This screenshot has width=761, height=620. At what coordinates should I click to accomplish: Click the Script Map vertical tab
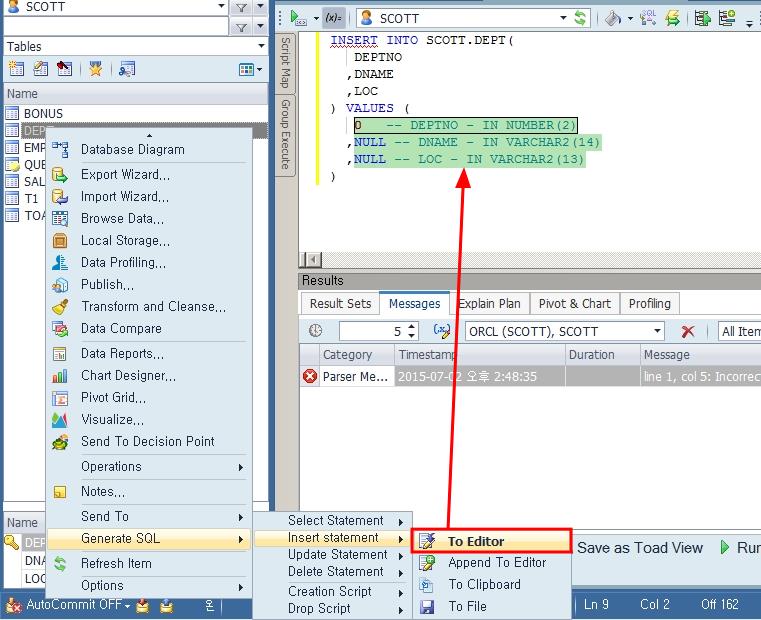pos(285,62)
